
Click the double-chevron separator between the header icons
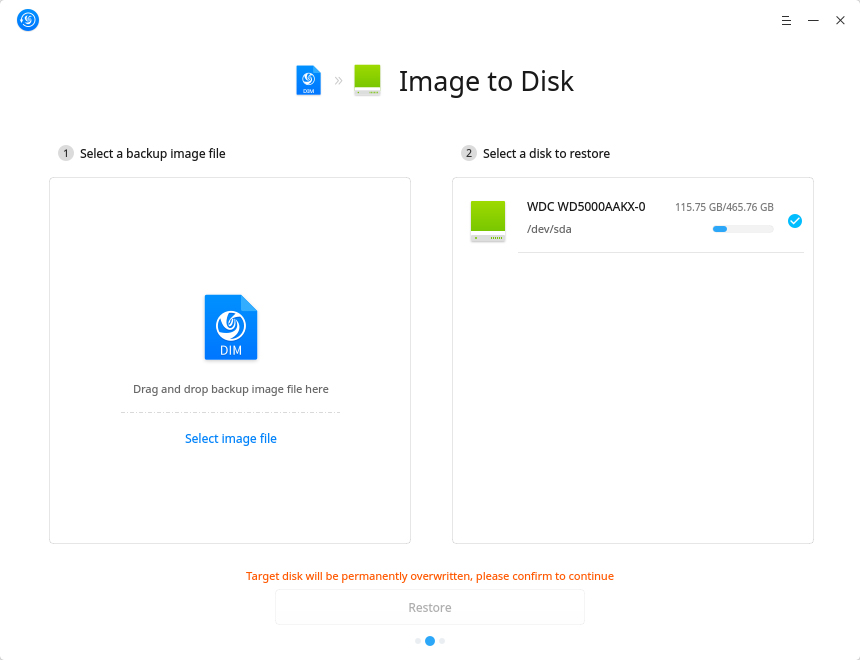point(338,81)
